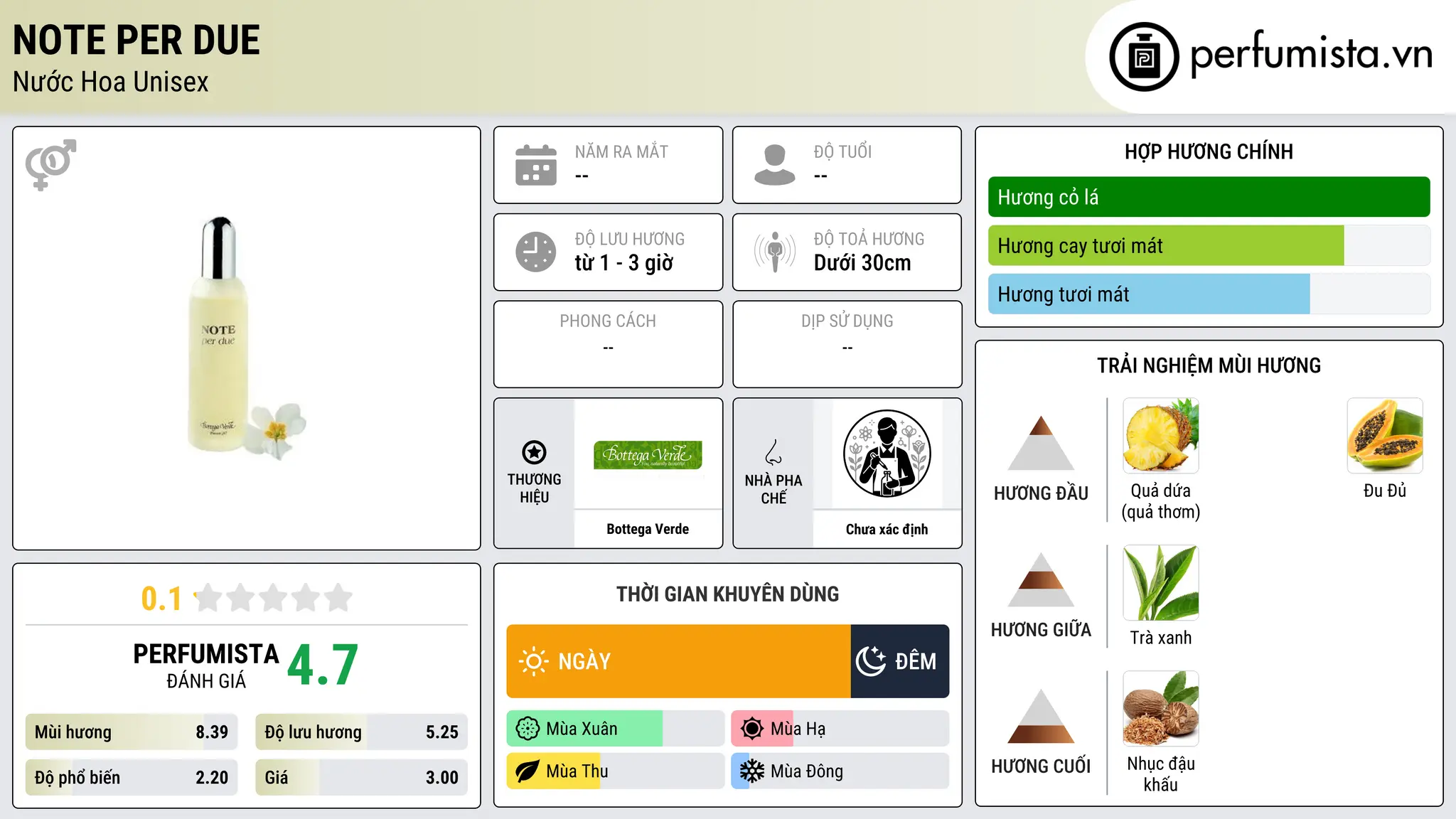Click the top notes pyramid icon
Screen dimensions: 1456x819
pos(1041,443)
